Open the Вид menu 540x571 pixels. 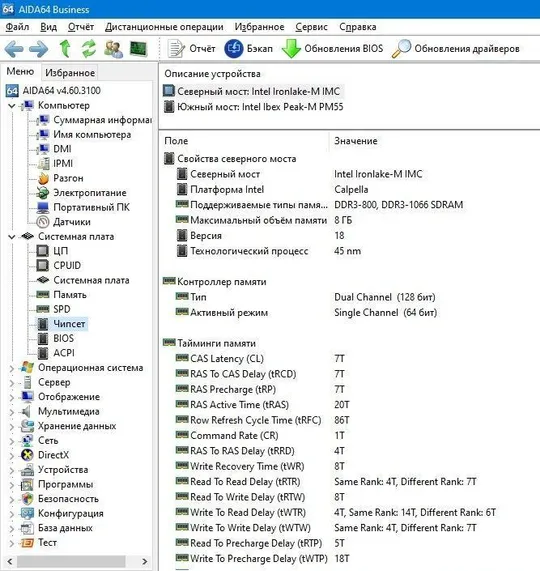point(48,27)
